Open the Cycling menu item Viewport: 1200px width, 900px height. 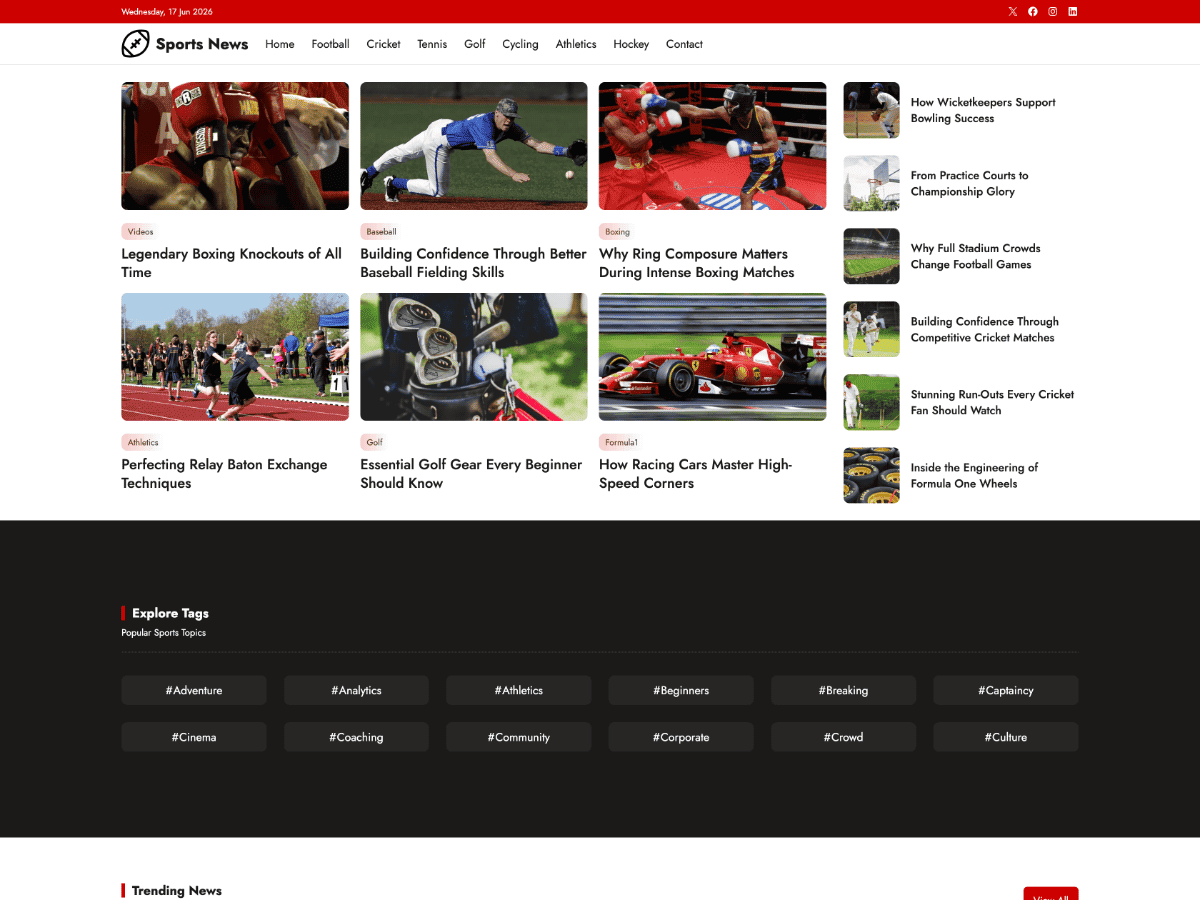[x=520, y=44]
